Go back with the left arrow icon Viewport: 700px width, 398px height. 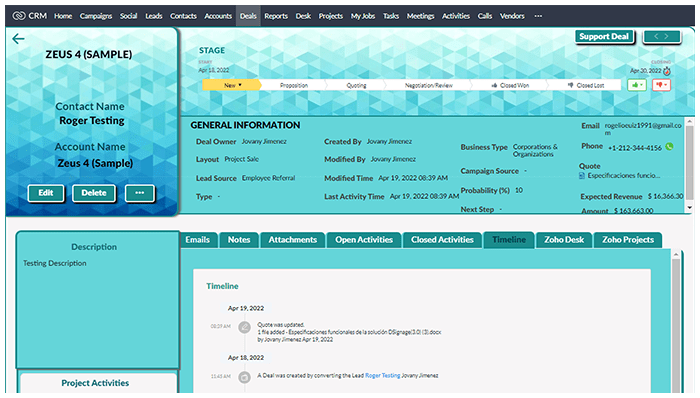pos(18,39)
